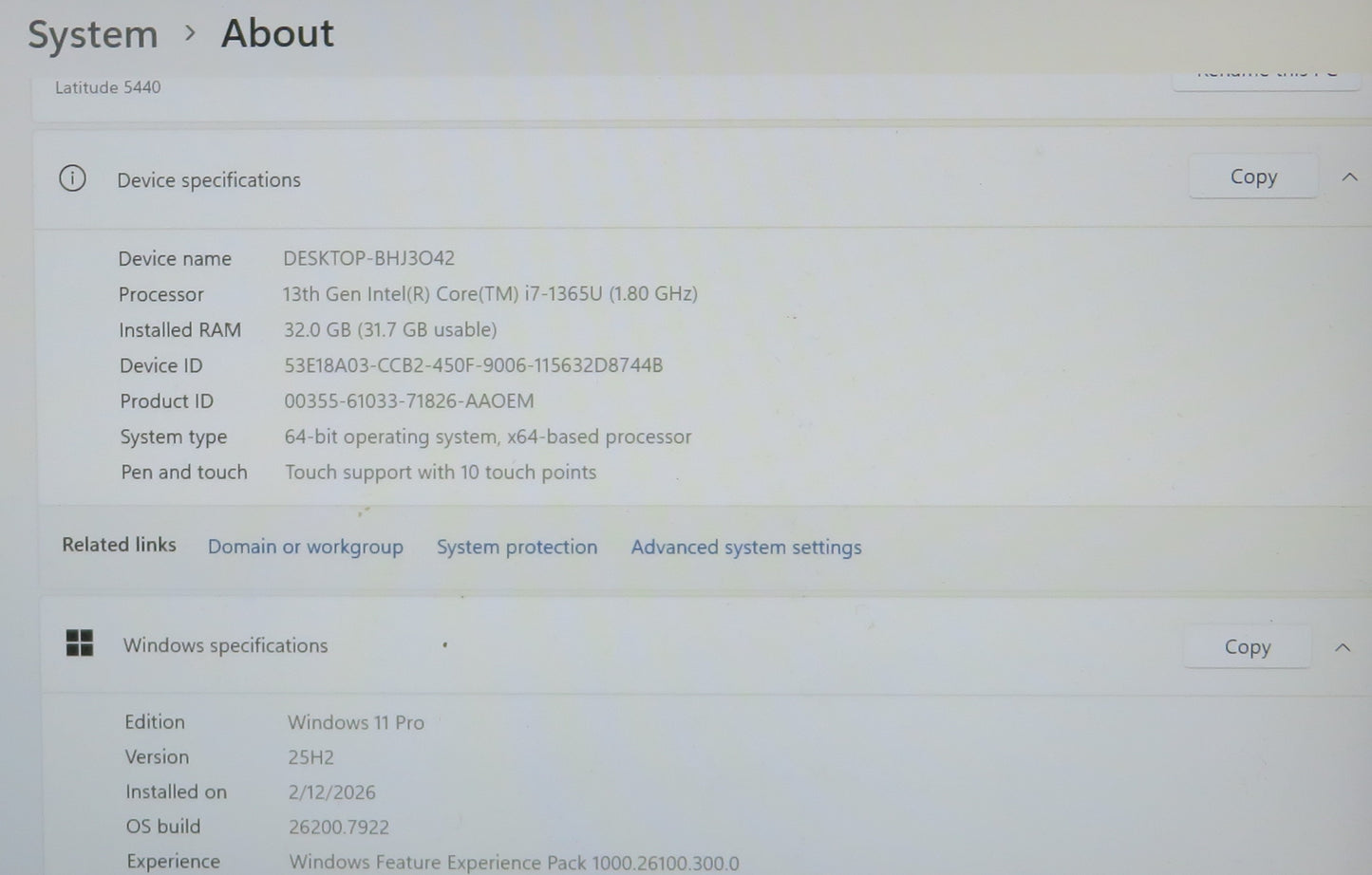The image size is (1372, 875).
Task: Click the About breadcrumb label
Action: click(x=276, y=33)
